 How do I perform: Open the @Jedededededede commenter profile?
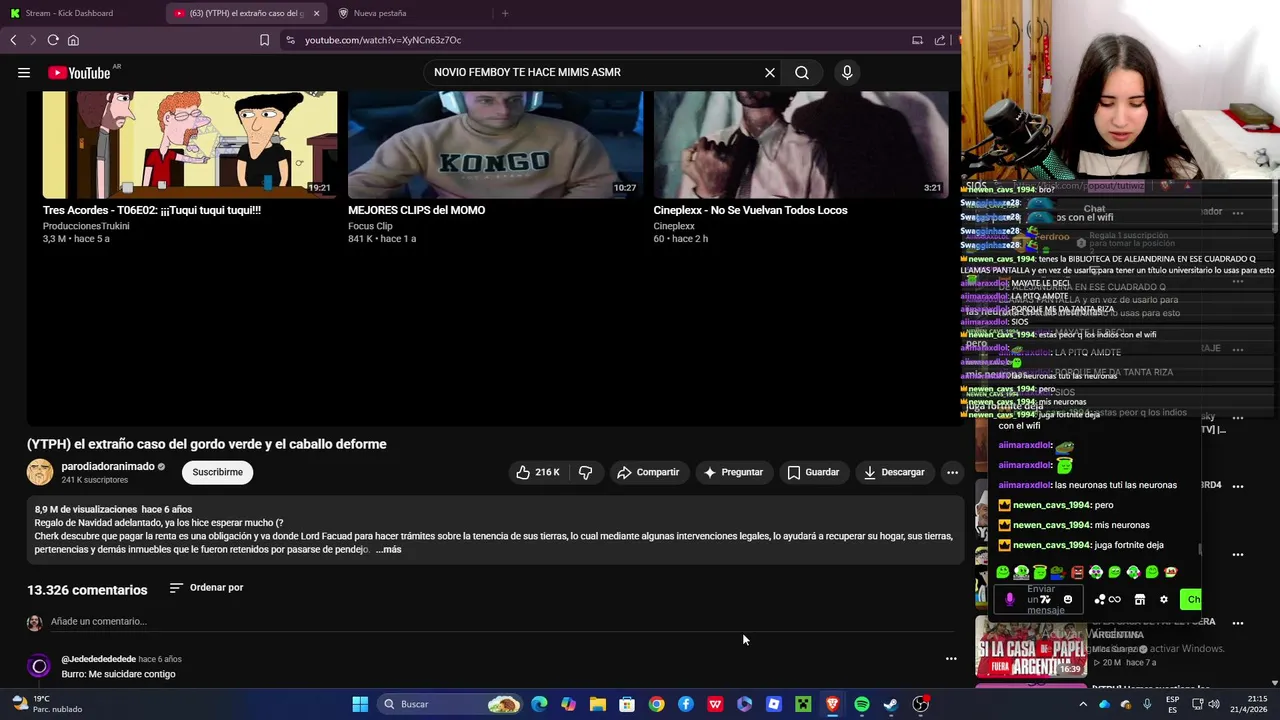[x=98, y=659]
